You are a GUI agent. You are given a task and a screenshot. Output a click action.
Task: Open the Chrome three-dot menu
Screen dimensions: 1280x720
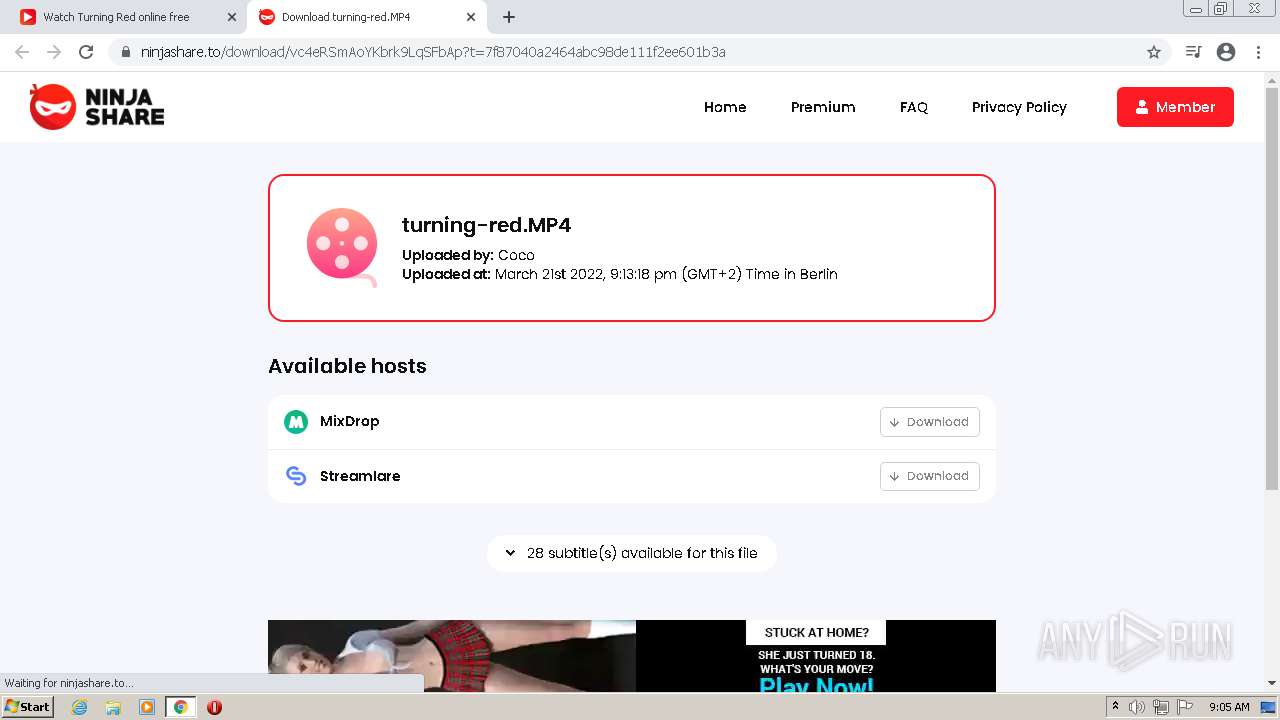point(1258,52)
